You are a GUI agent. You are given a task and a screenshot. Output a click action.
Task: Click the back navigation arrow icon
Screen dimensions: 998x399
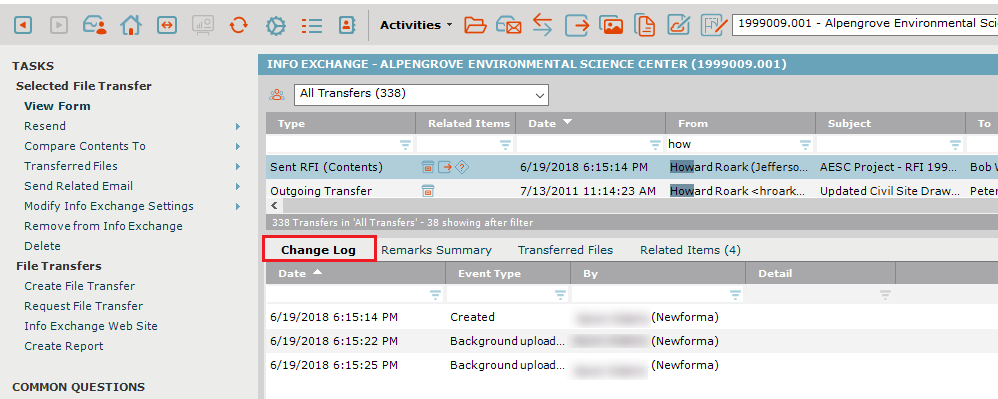pyautogui.click(x=24, y=25)
